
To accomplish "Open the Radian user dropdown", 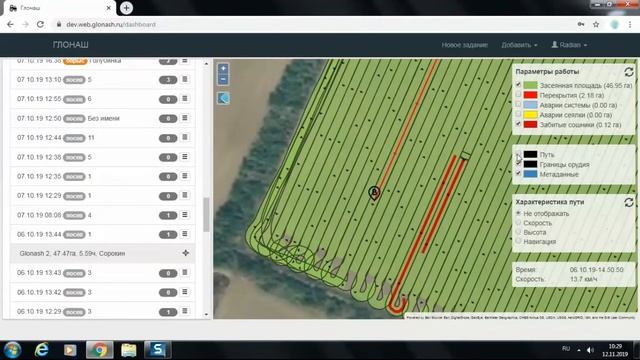I will pyautogui.click(x=569, y=45).
